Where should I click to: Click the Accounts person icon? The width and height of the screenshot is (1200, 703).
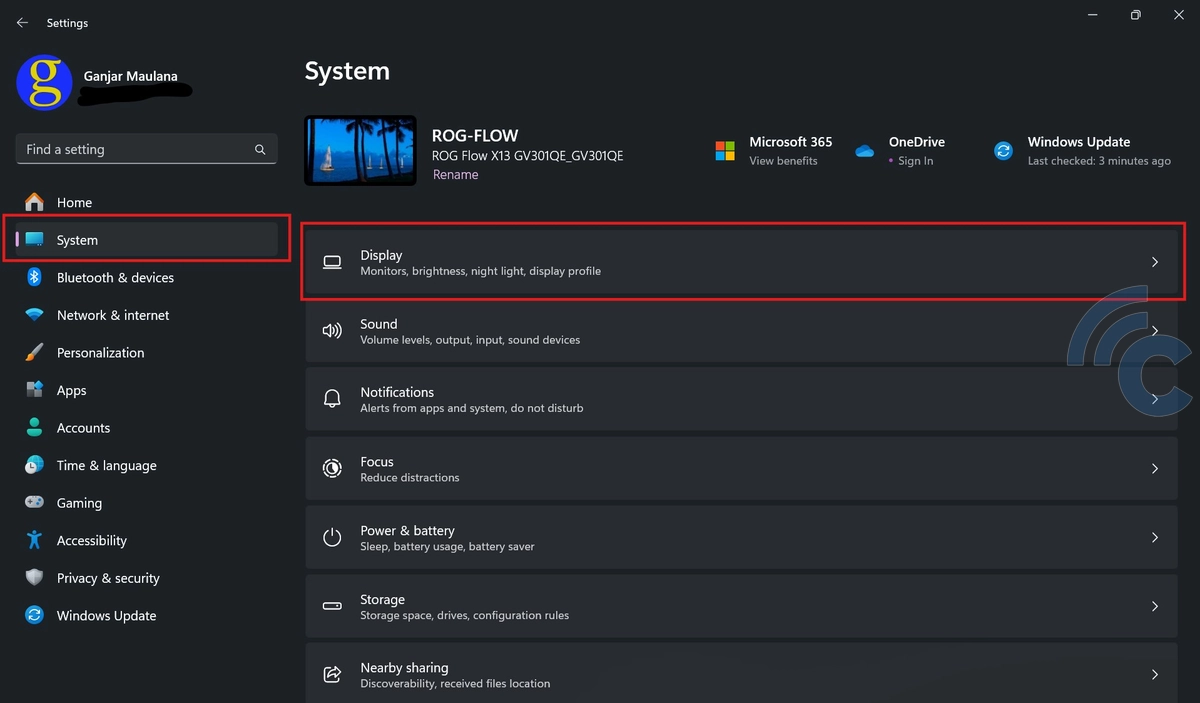click(x=35, y=428)
